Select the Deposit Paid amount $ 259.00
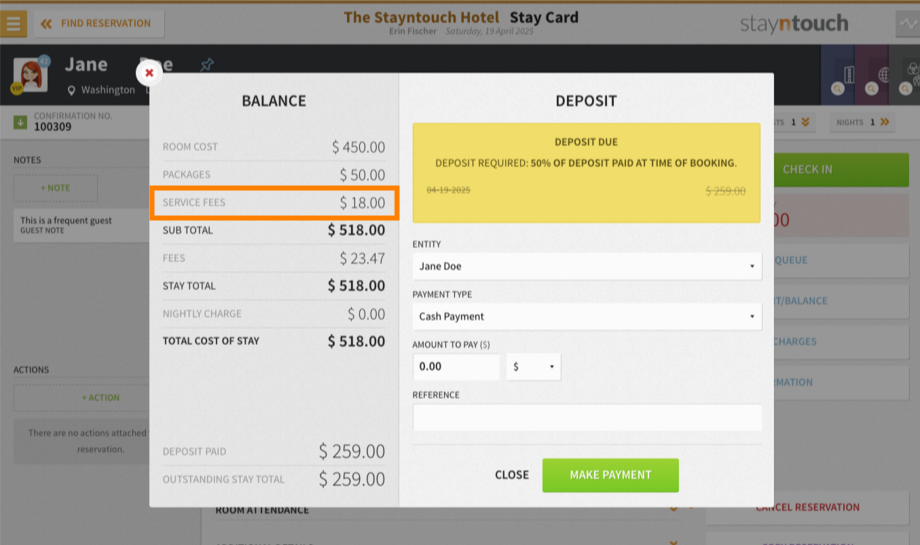 [352, 451]
